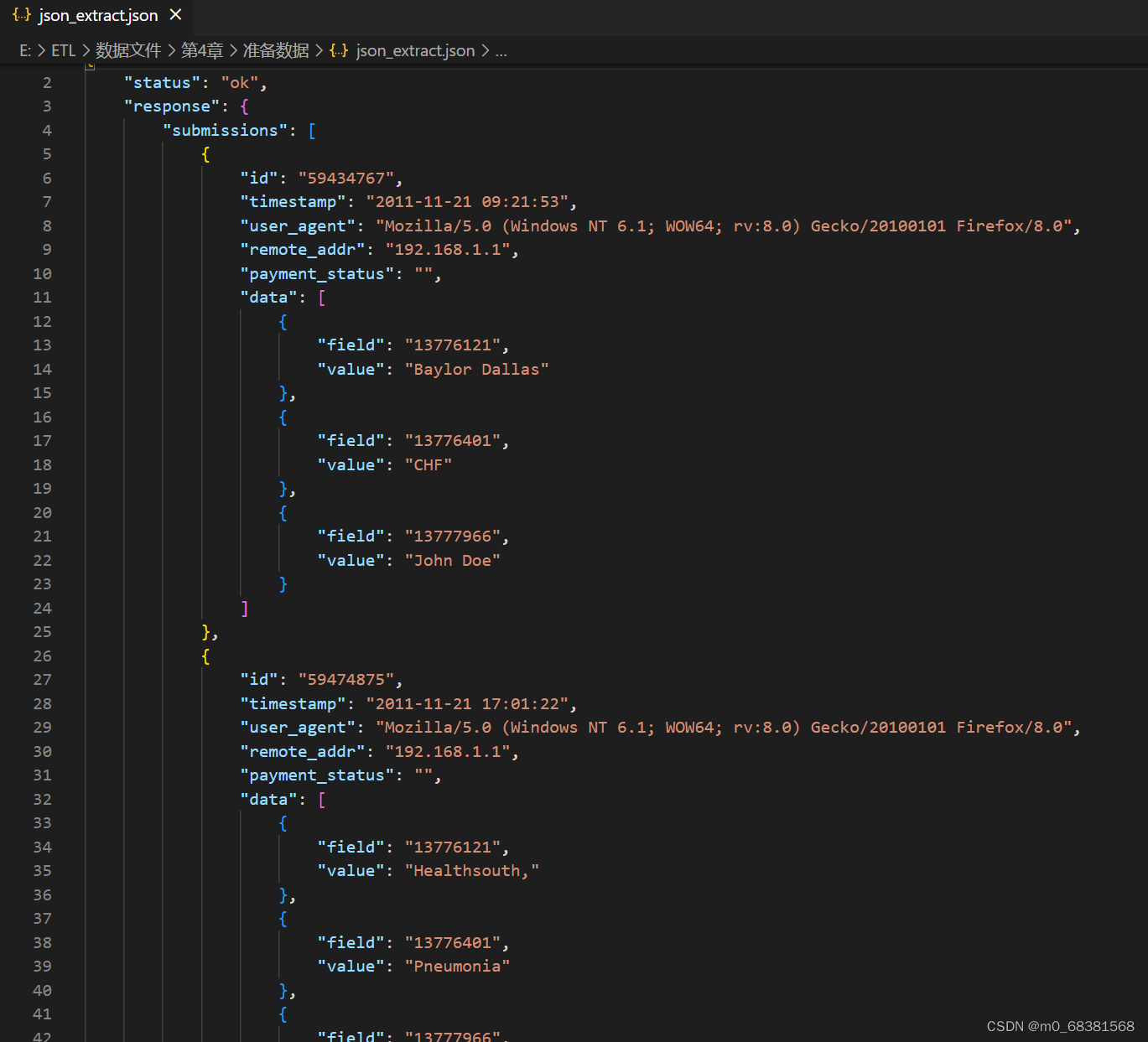This screenshot has width=1148, height=1042.
Task: Click the value "Baylor Dallas" on line 14
Action: click(x=476, y=369)
